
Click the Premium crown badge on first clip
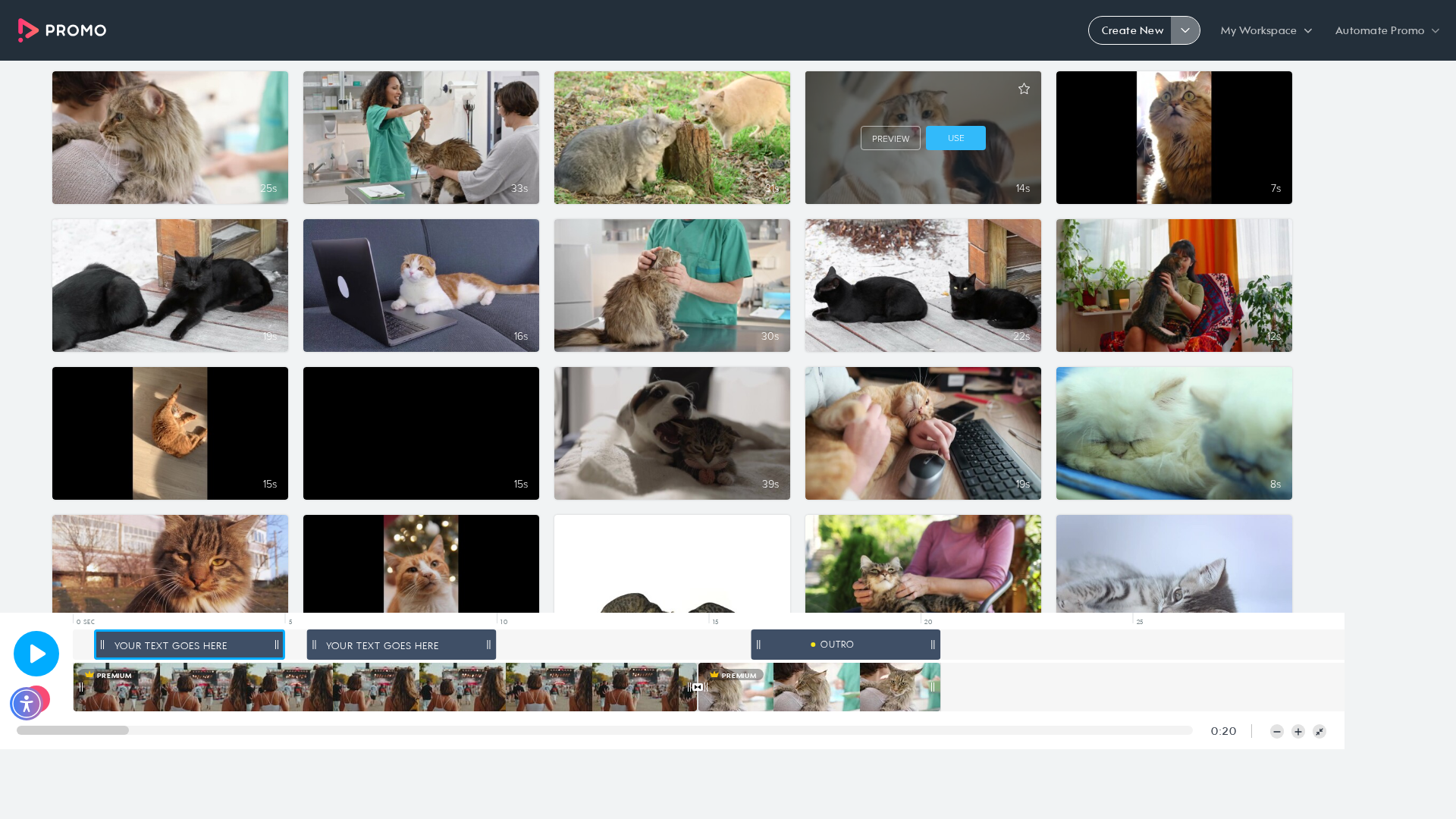pyautogui.click(x=109, y=675)
